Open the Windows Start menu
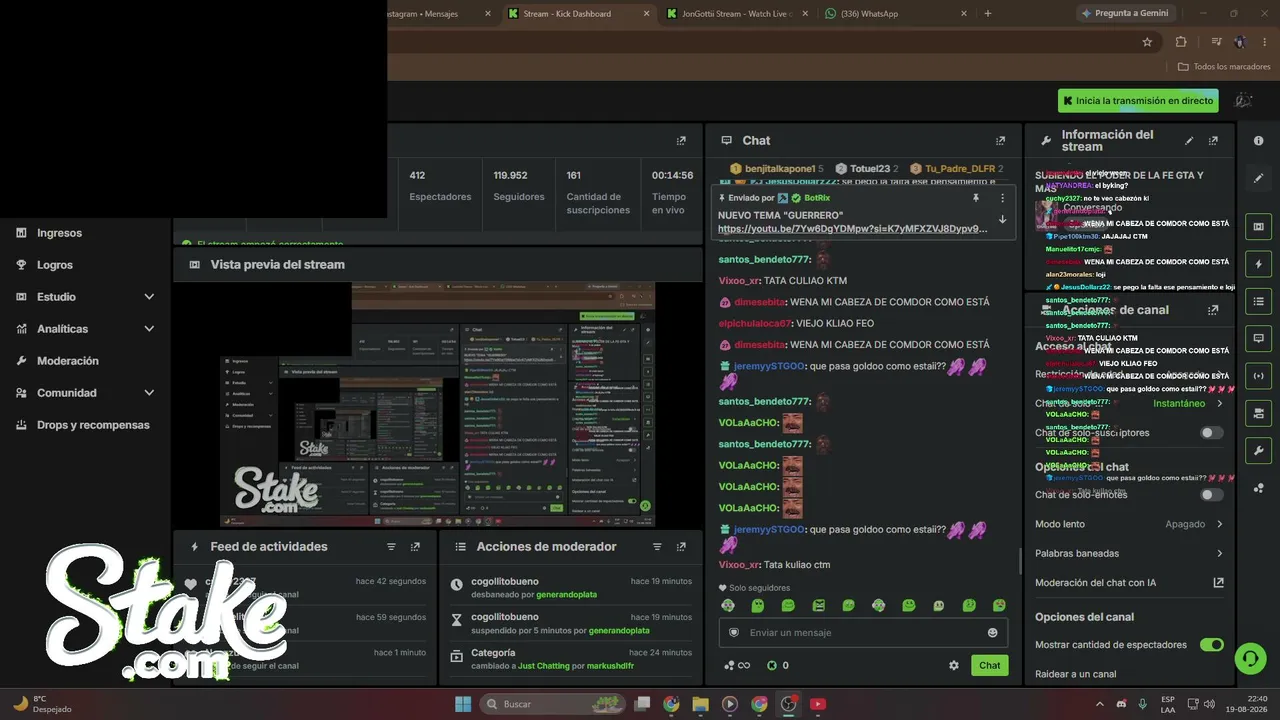This screenshot has width=1280, height=720. pyautogui.click(x=463, y=704)
